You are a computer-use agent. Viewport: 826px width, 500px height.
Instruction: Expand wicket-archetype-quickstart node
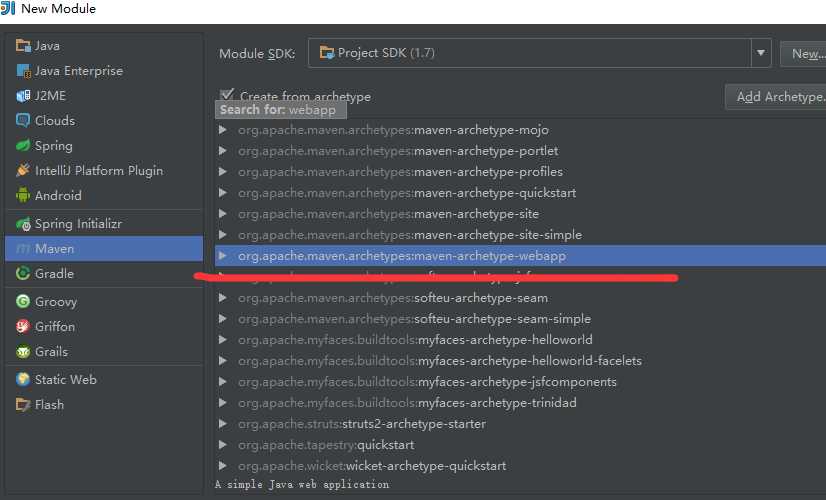(x=223, y=466)
